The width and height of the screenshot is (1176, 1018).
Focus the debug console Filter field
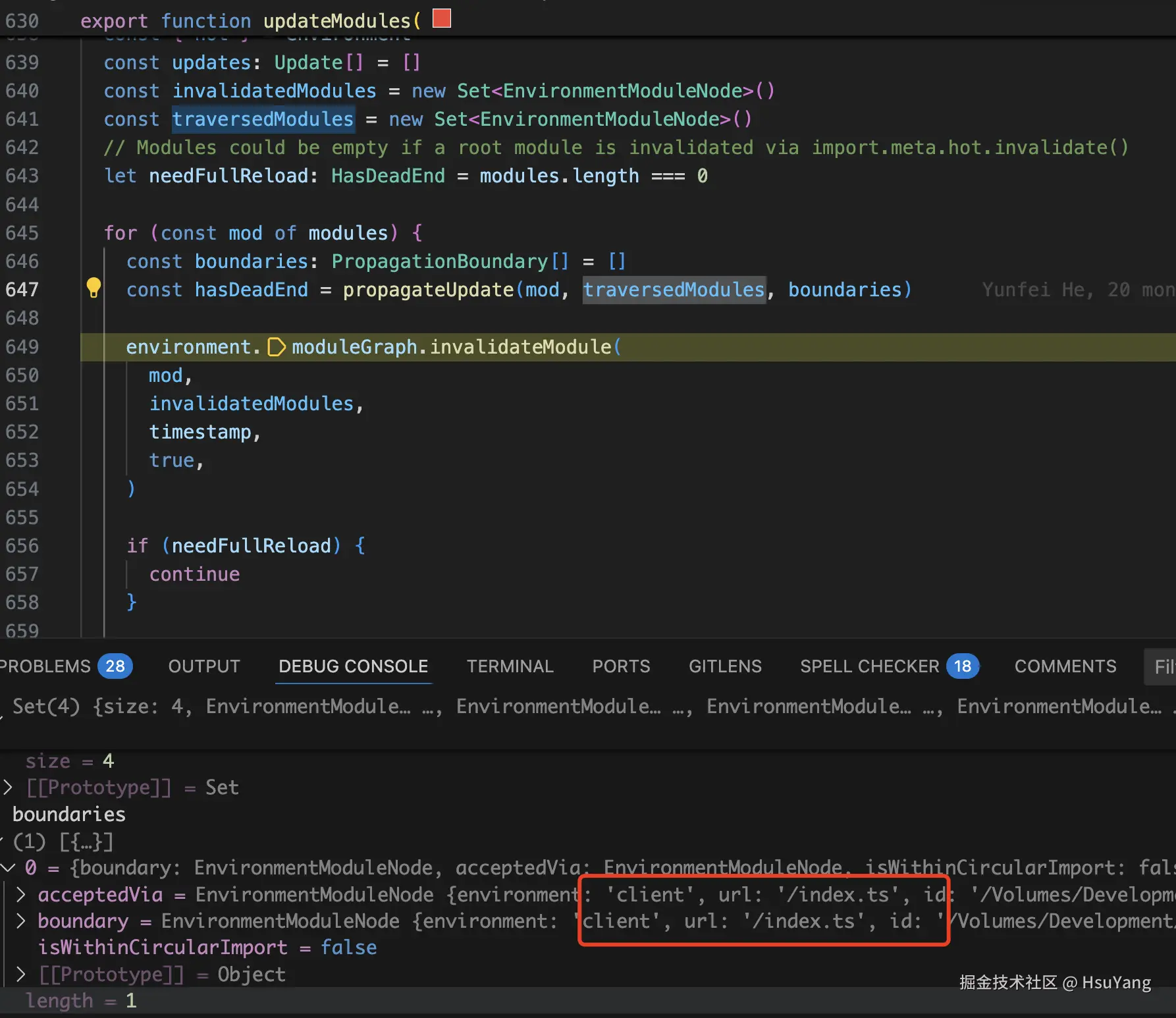tap(1160, 666)
